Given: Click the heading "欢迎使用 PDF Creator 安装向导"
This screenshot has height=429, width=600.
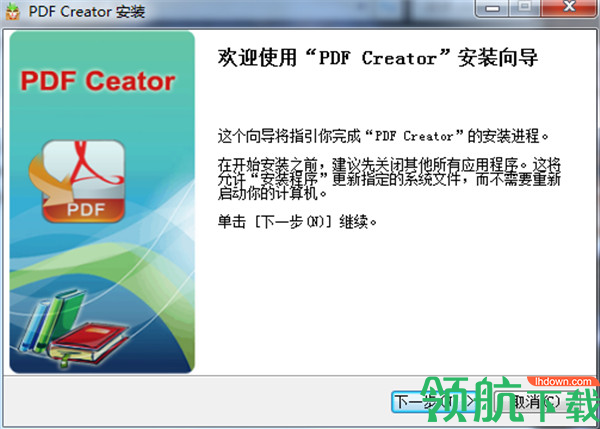Looking at the screenshot, I should pos(378,58).
